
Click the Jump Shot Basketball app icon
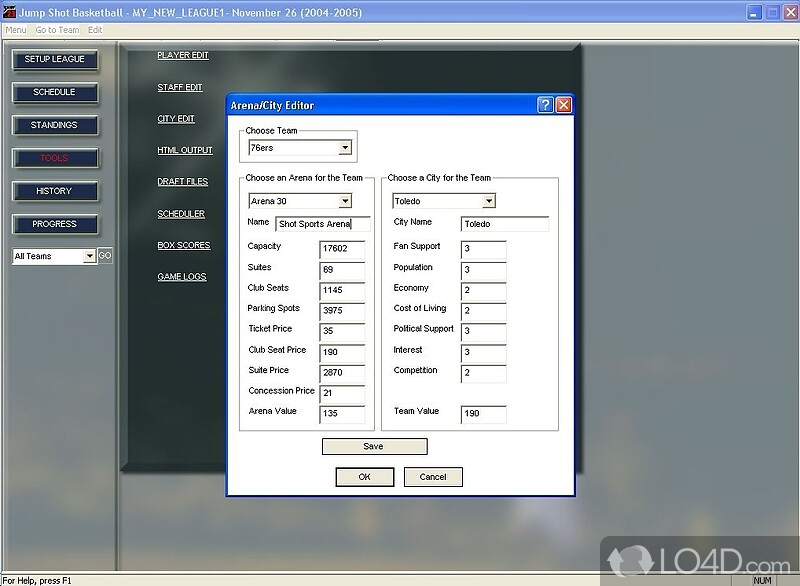9,13
